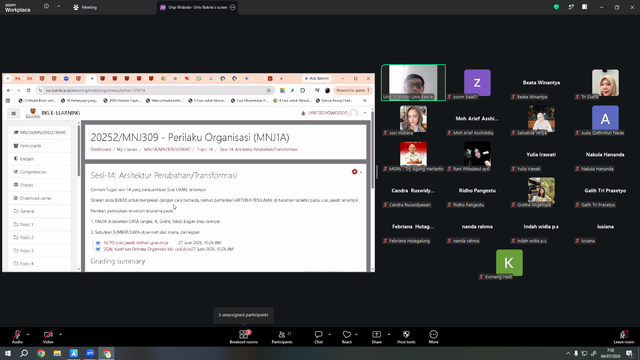Click the meeting info icon in title bar

(46, 7)
